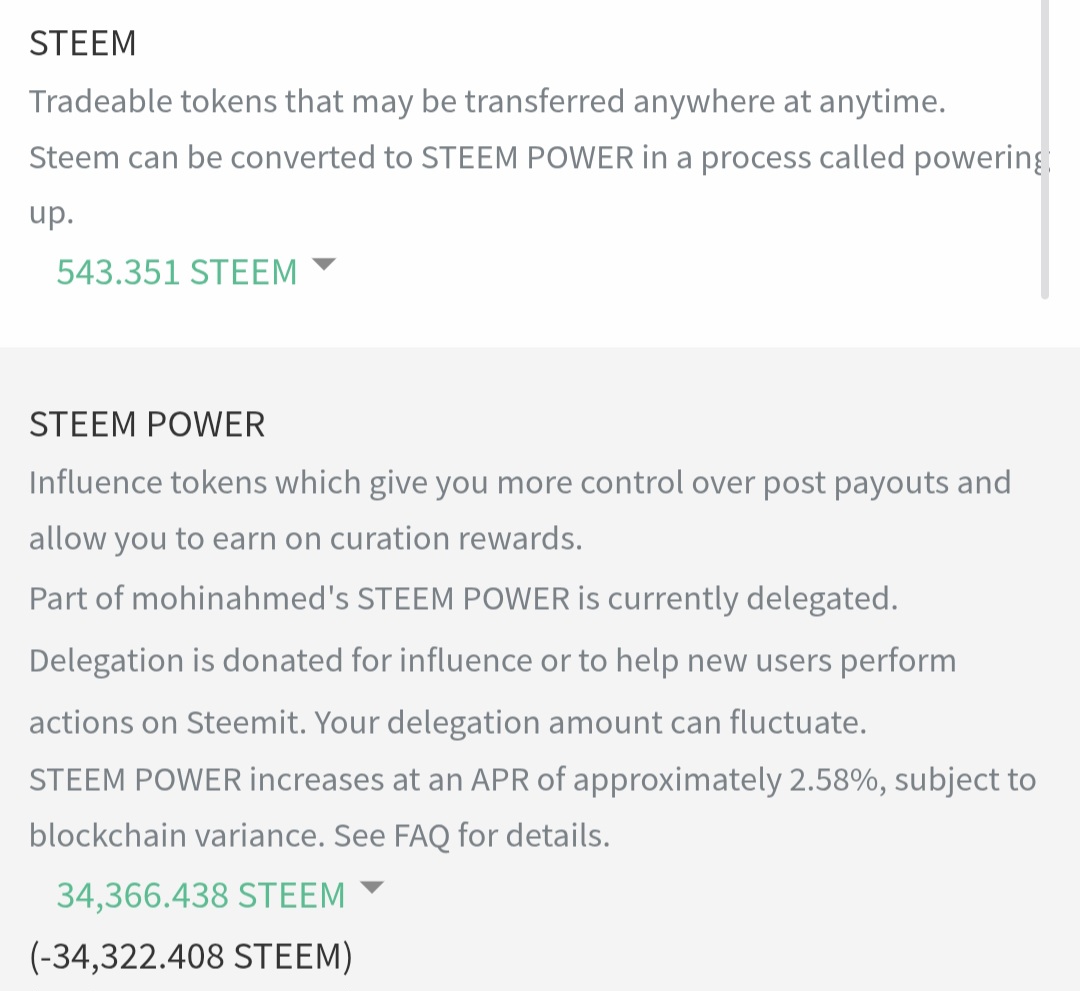
Task: Click the vertical scrollbar on the right edge
Action: pyautogui.click(x=1044, y=150)
